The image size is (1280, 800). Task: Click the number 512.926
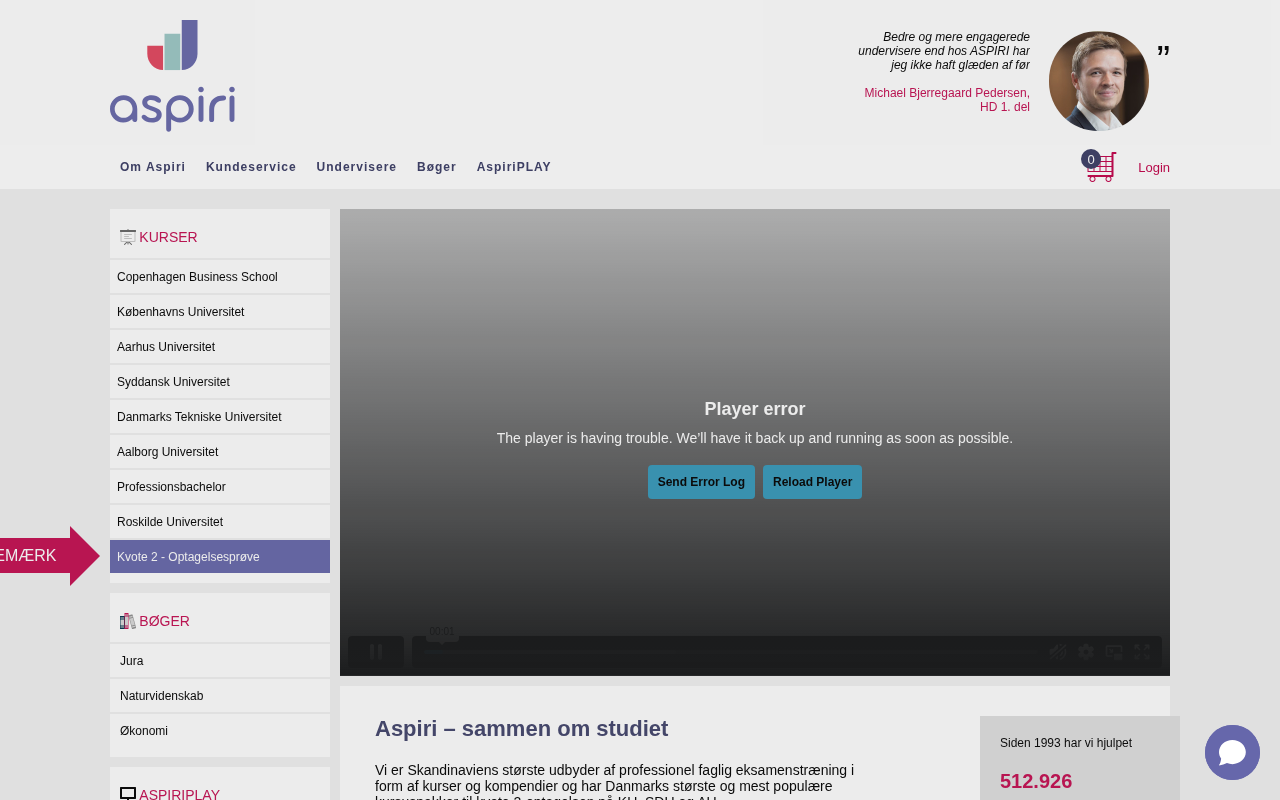pyautogui.click(x=1036, y=781)
